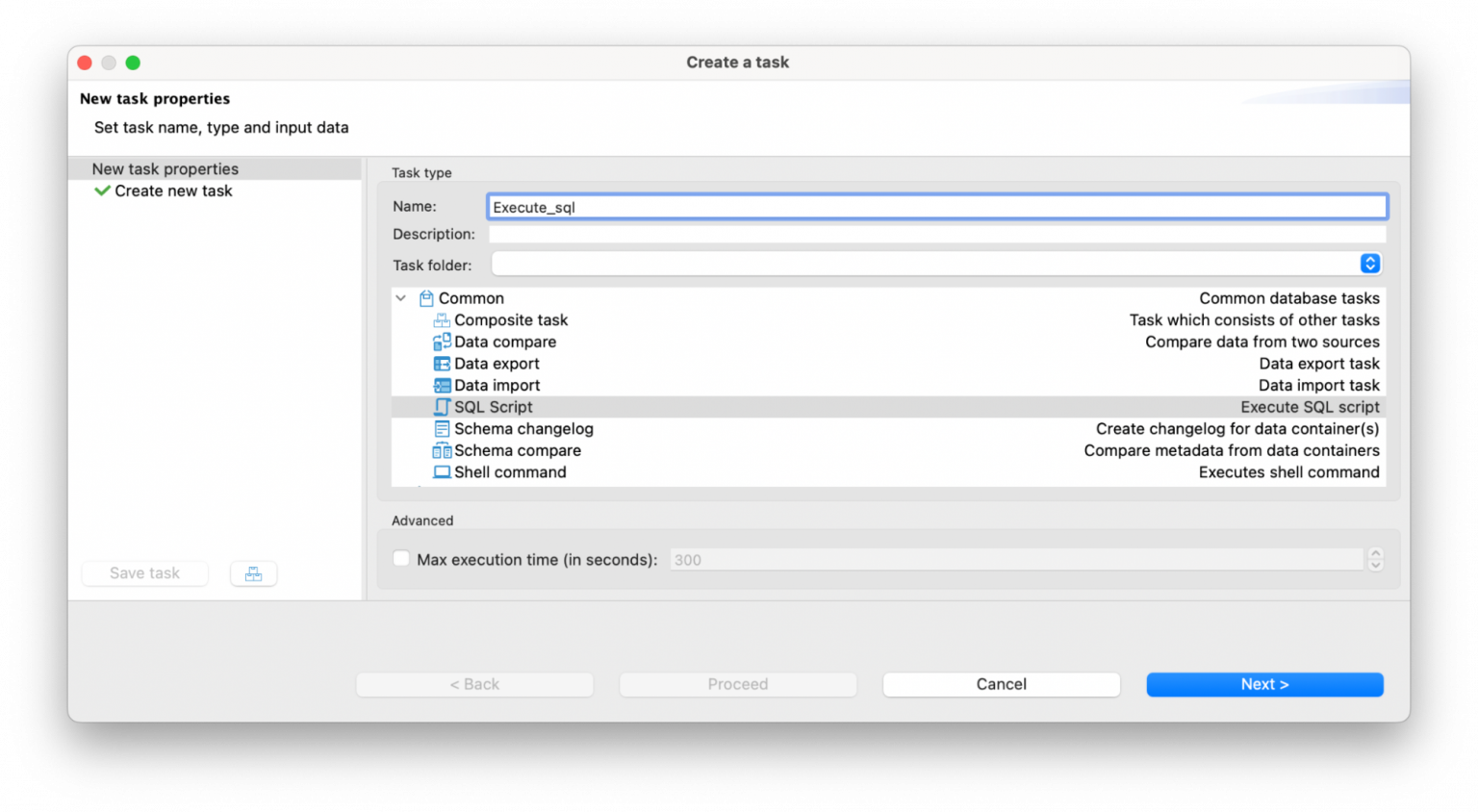Select the SQL Script task icon
This screenshot has width=1478, height=812.
point(442,406)
